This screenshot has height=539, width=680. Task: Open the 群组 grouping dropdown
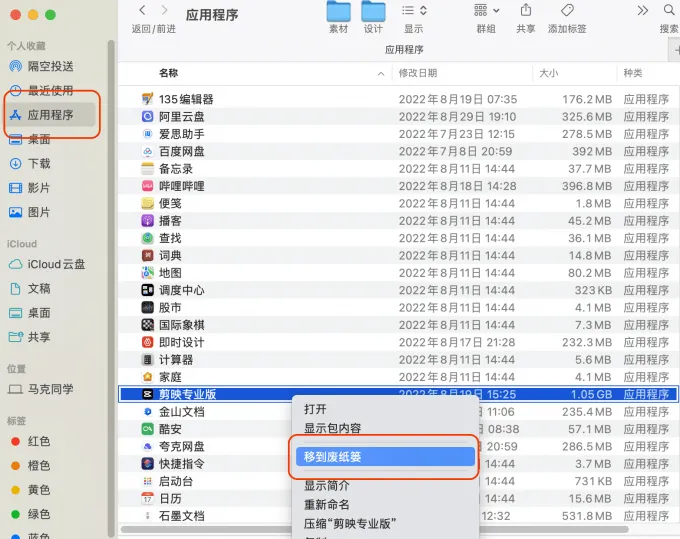[486, 10]
